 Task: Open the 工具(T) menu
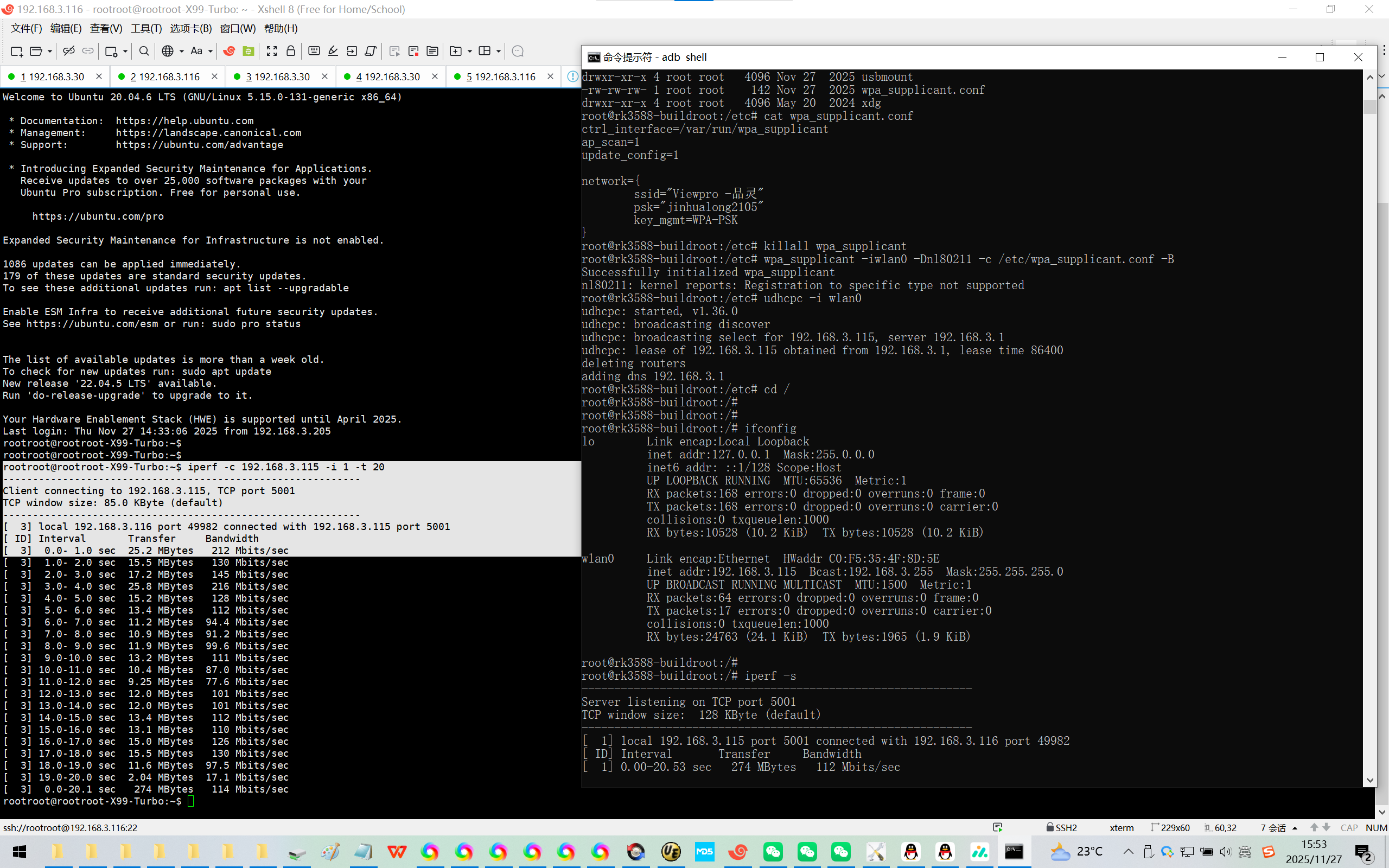[x=146, y=28]
